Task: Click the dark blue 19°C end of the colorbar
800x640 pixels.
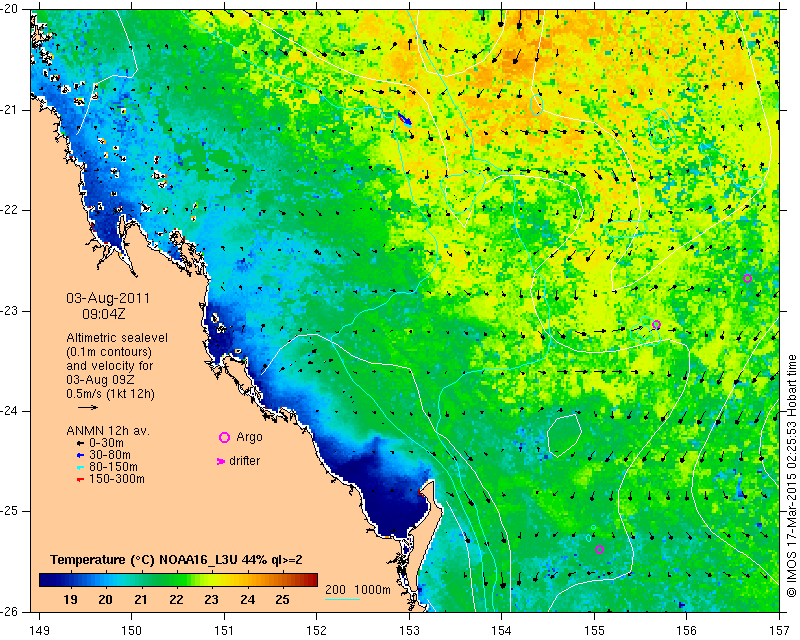Action: 46,580
